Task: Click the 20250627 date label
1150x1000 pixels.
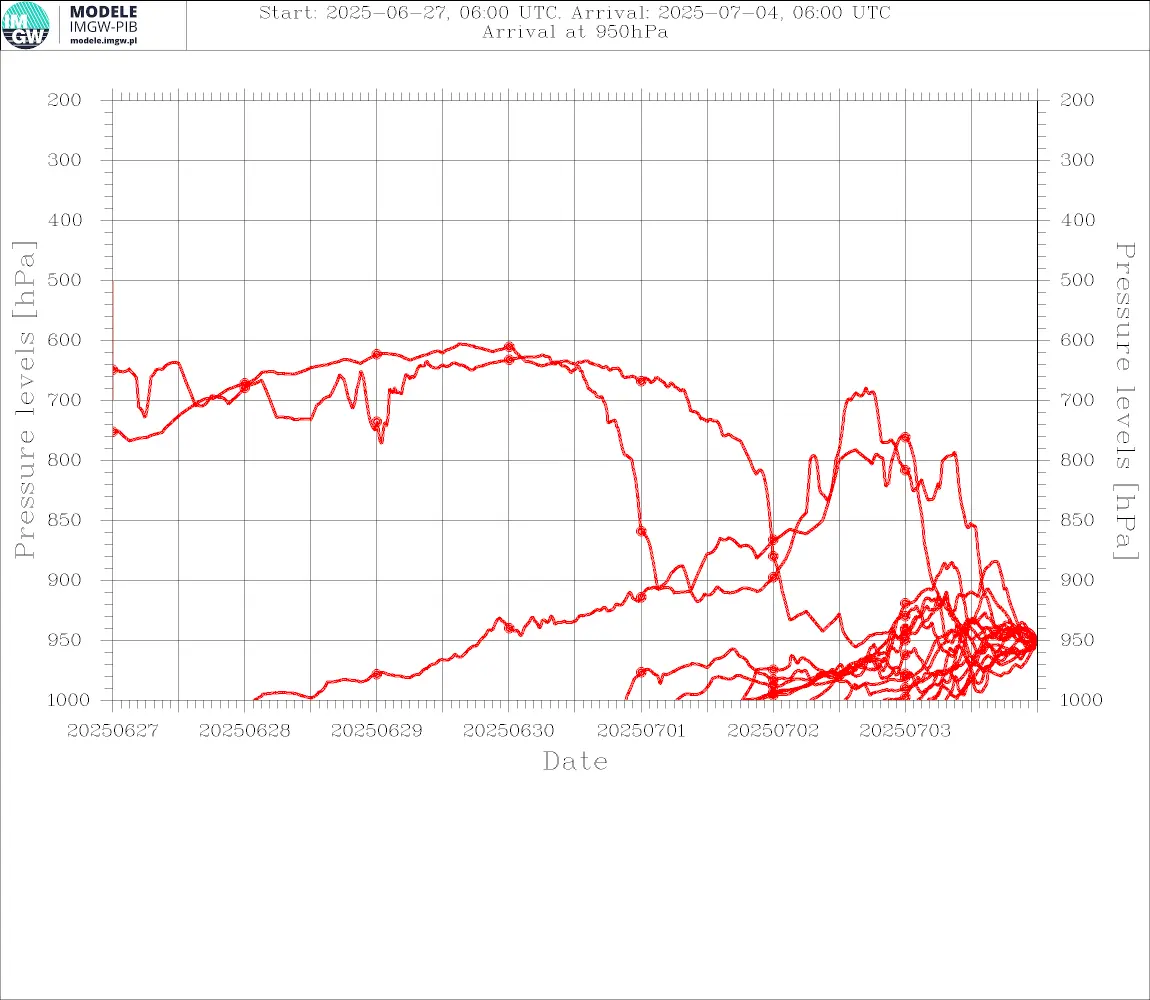Action: coord(112,731)
